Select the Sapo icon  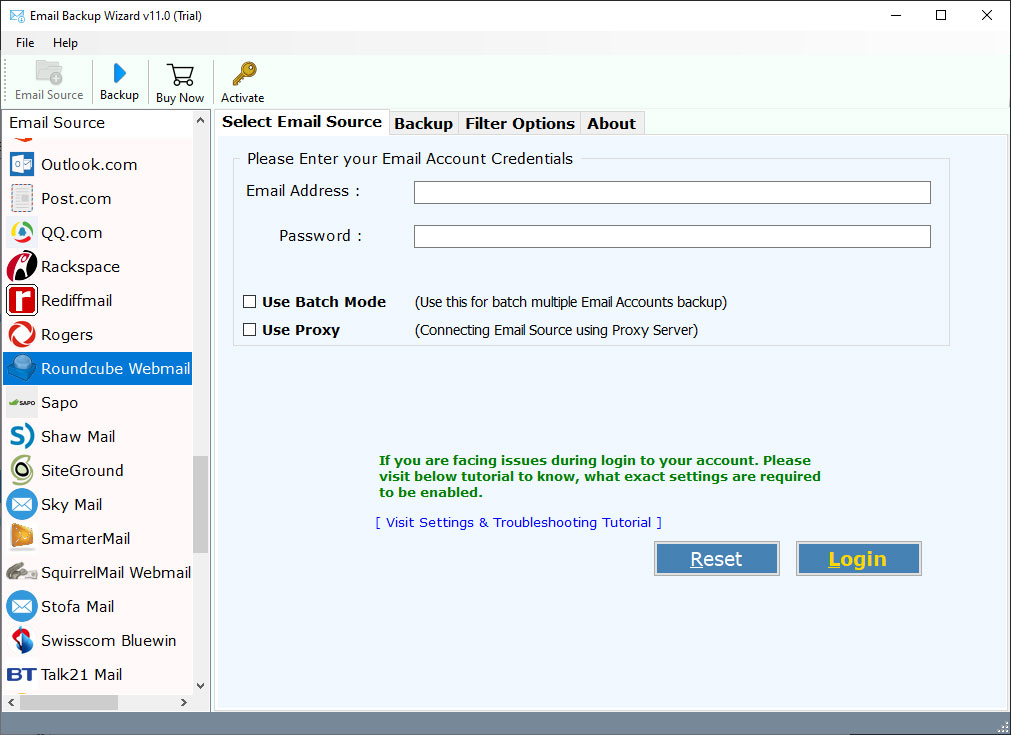tap(22, 402)
